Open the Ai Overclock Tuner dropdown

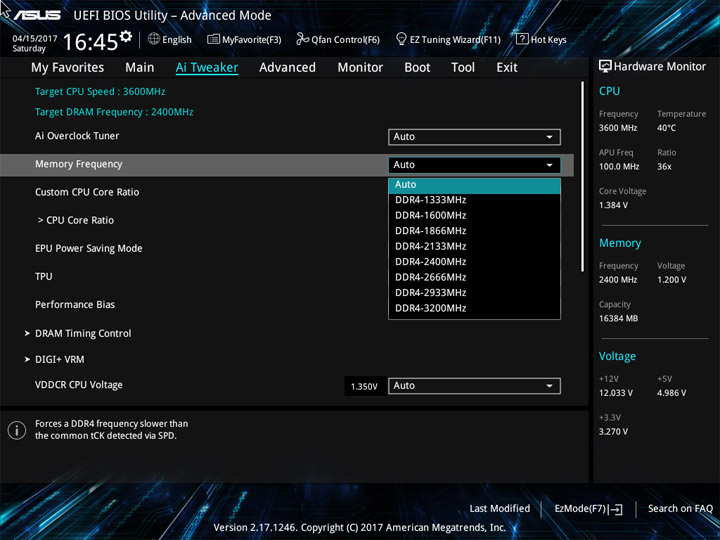tap(474, 137)
